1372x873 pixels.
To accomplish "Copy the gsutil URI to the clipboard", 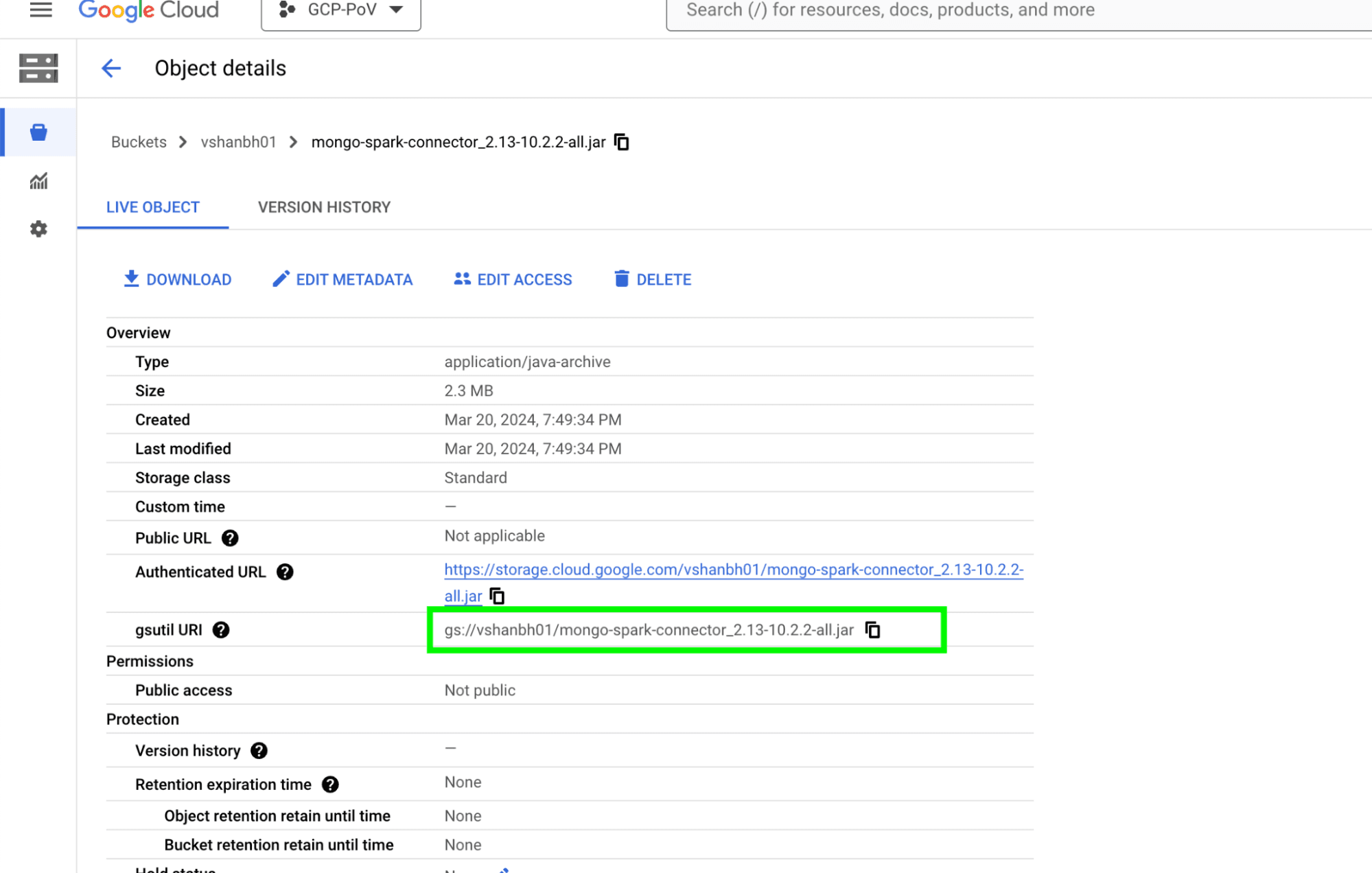I will tap(873, 630).
